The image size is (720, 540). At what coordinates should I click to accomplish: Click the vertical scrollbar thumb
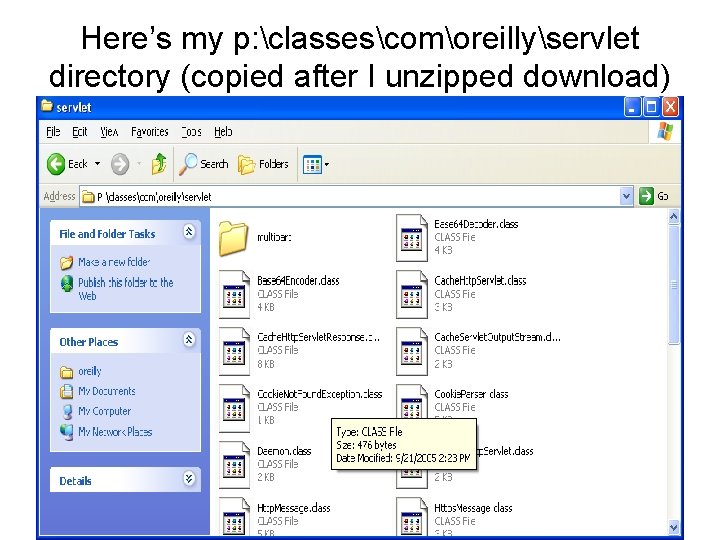[674, 284]
